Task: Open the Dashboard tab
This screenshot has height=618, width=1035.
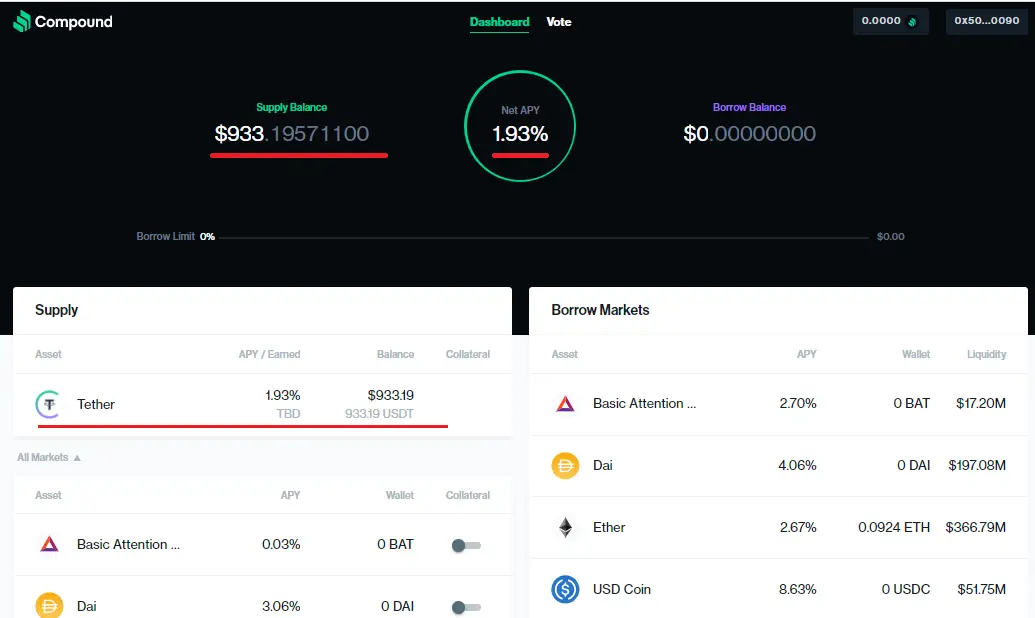Action: coord(499,22)
